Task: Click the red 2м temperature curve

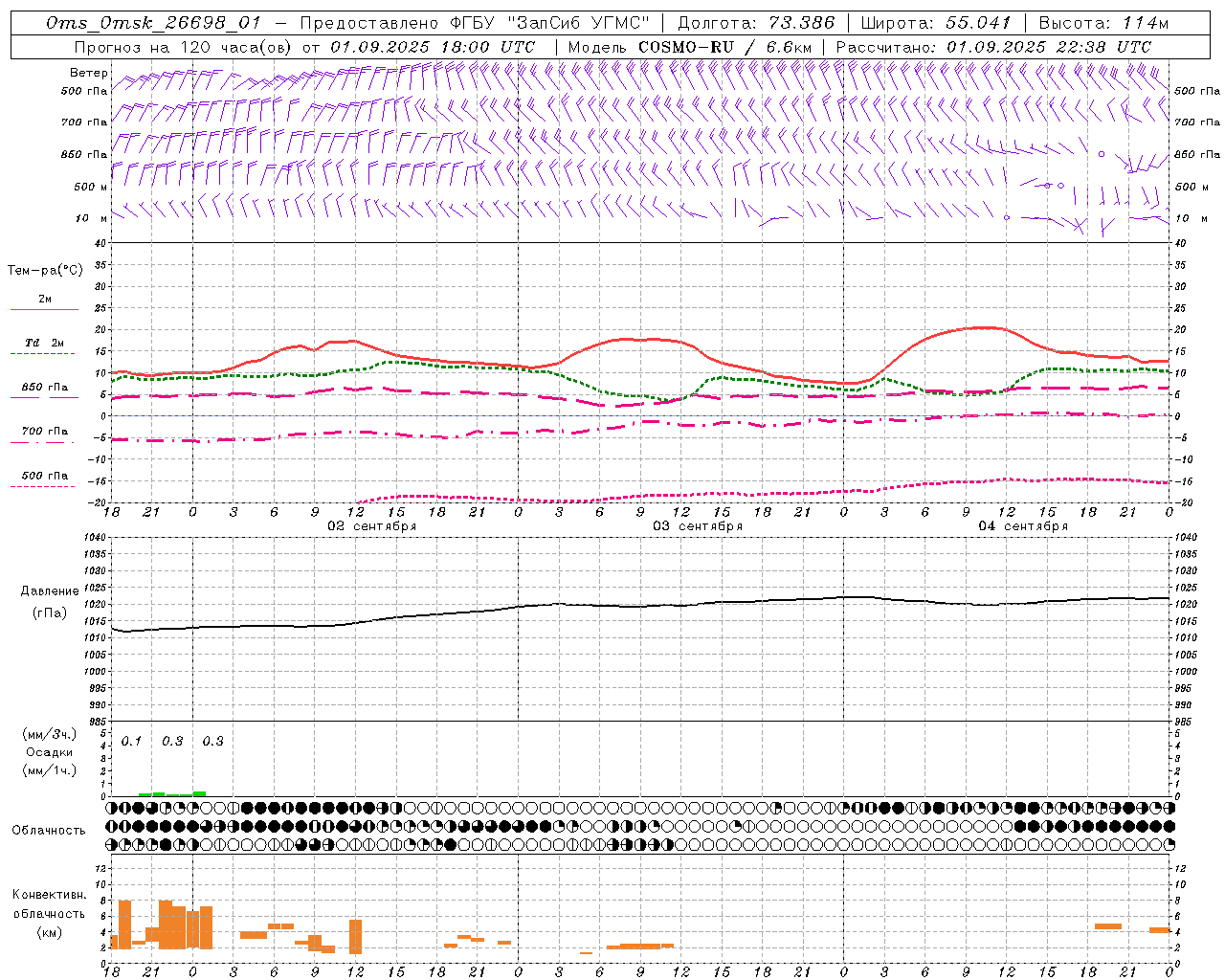Action: 641,340
